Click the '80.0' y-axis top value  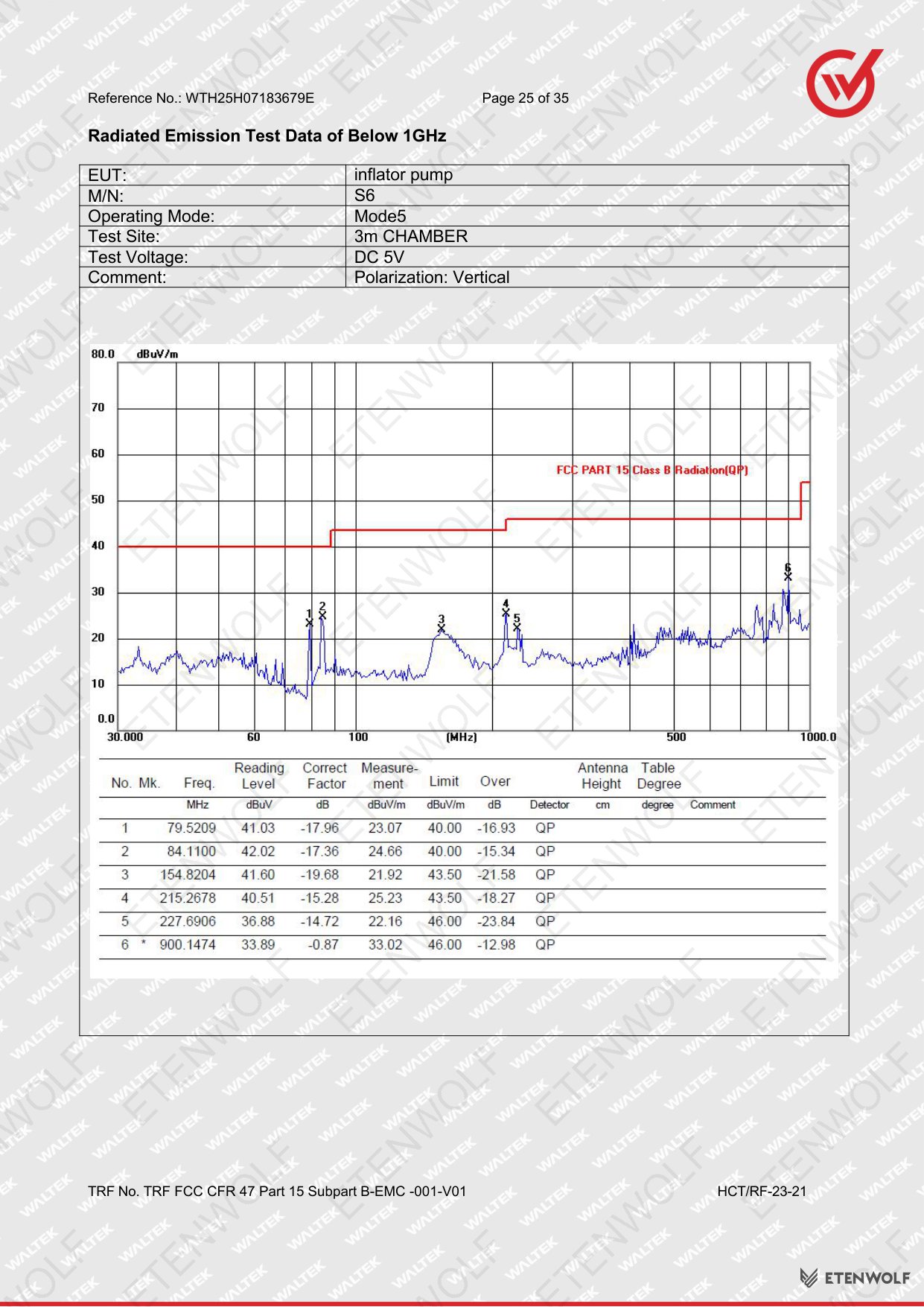tap(103, 354)
